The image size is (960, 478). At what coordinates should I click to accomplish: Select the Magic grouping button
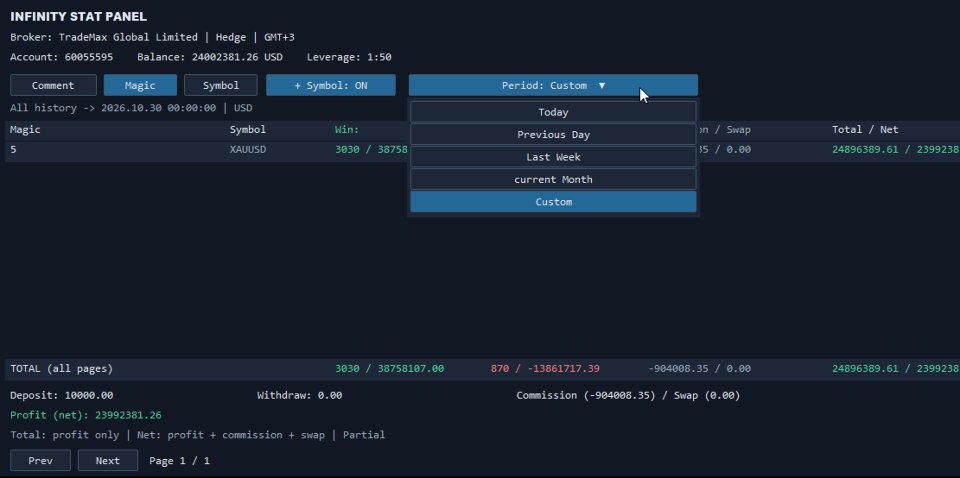140,85
